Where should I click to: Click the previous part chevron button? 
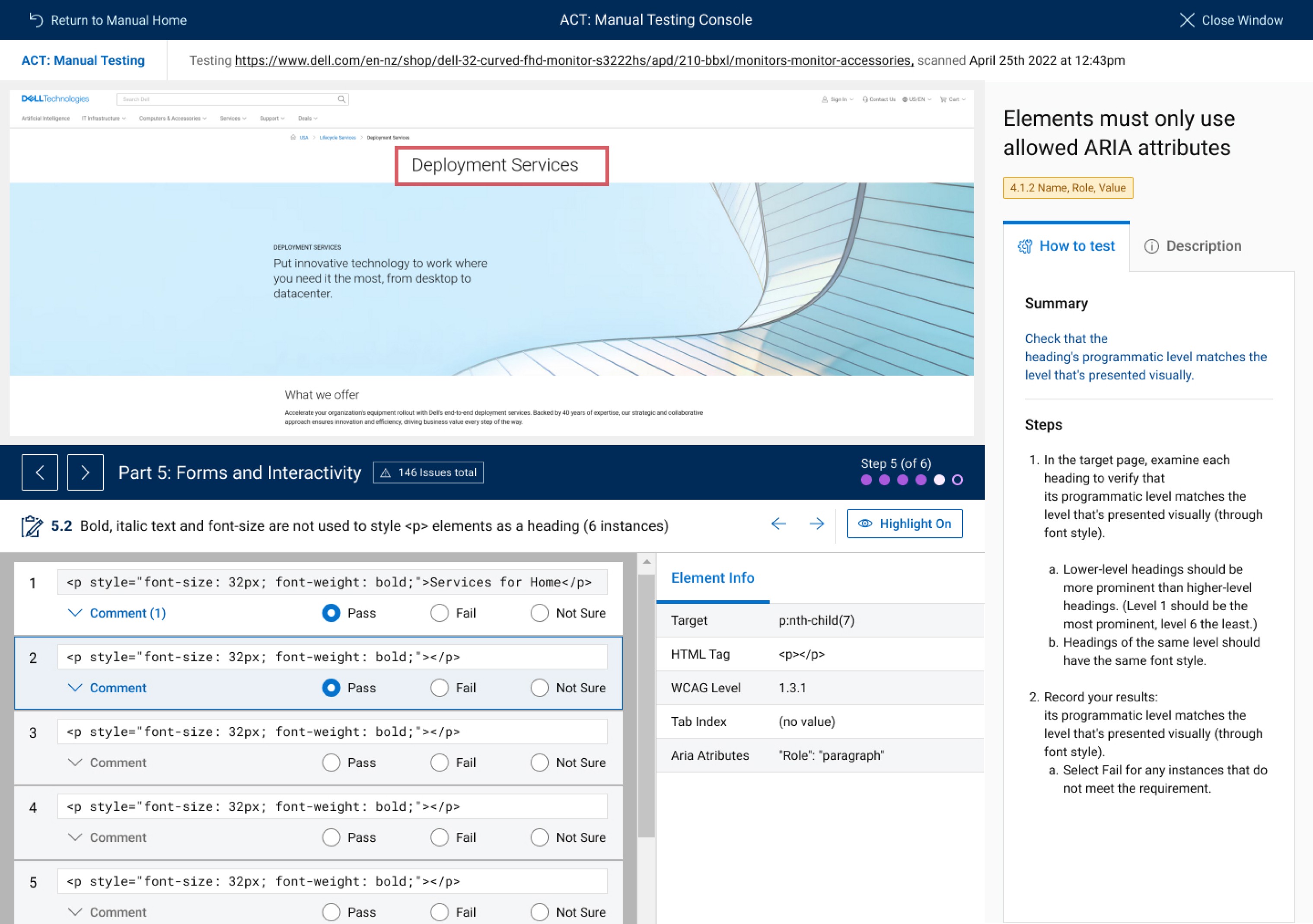click(x=39, y=472)
